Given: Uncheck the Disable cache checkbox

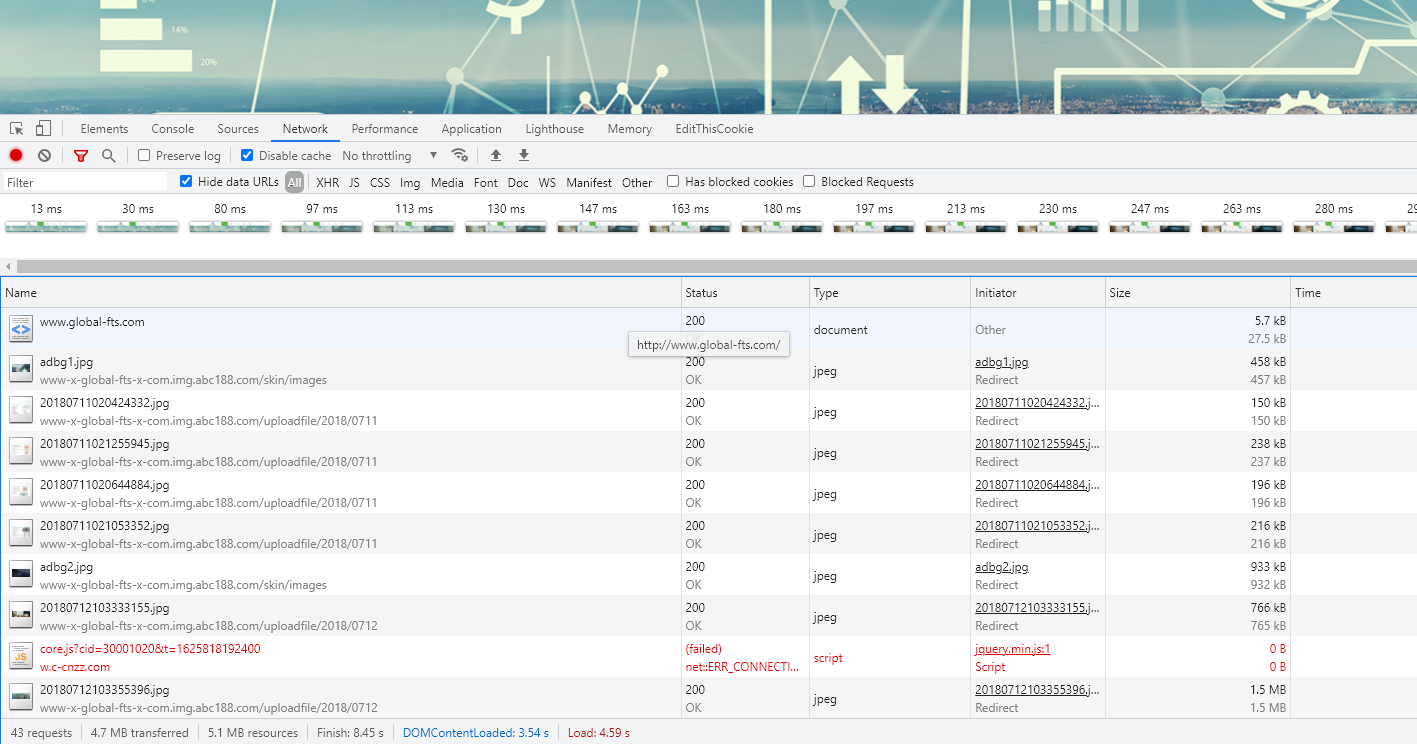Looking at the screenshot, I should coord(247,156).
